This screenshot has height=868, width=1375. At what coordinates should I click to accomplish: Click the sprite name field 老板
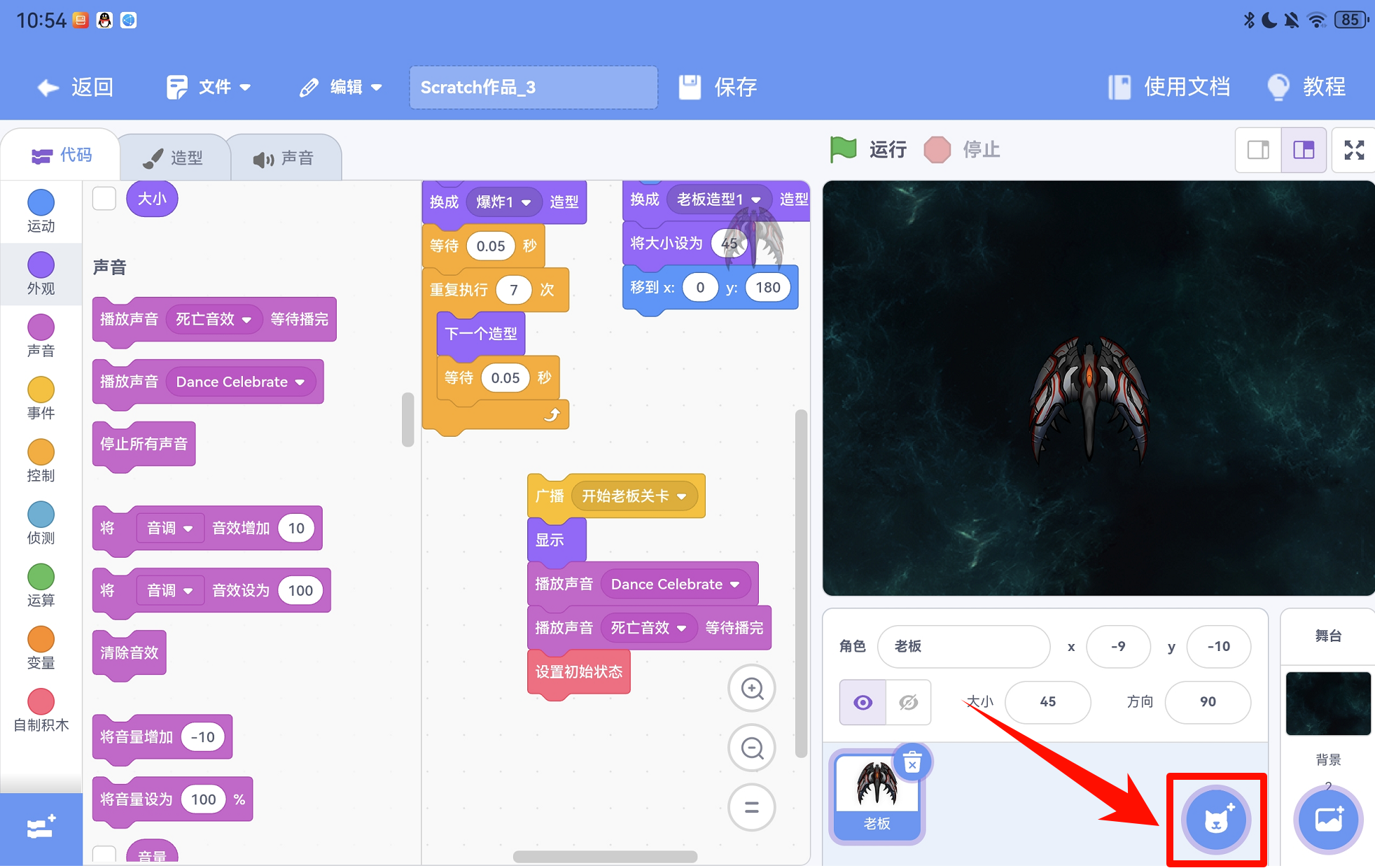tap(963, 646)
